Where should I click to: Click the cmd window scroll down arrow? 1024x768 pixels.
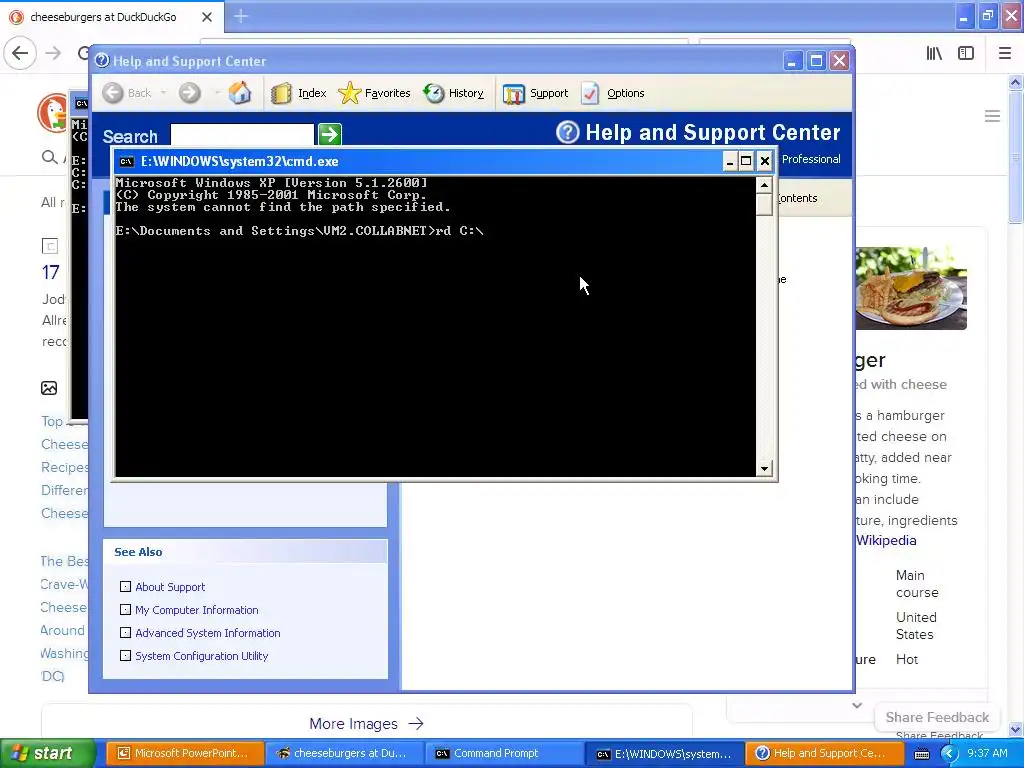tap(764, 468)
